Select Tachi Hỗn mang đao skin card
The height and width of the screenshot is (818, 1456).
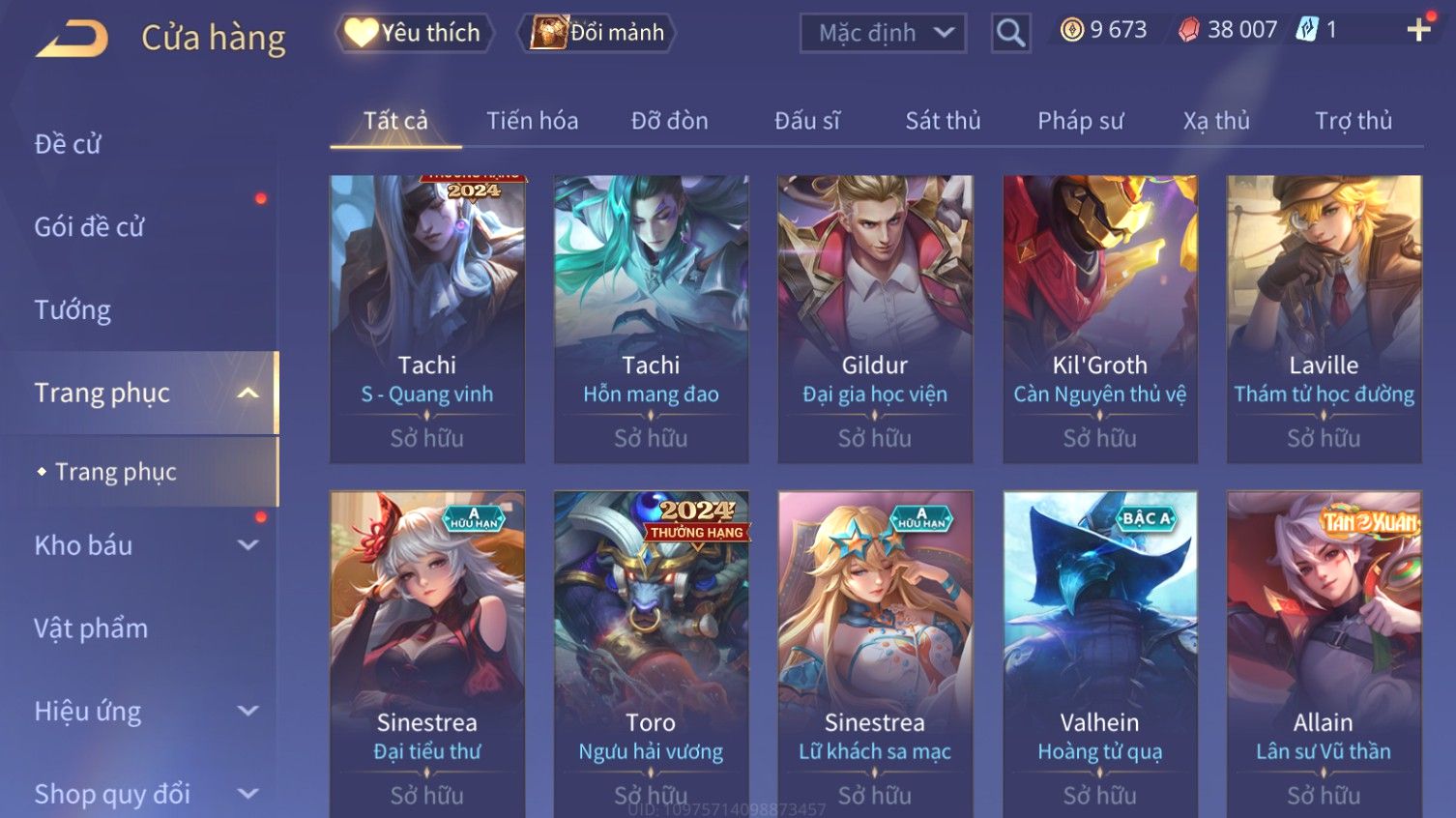(651, 319)
